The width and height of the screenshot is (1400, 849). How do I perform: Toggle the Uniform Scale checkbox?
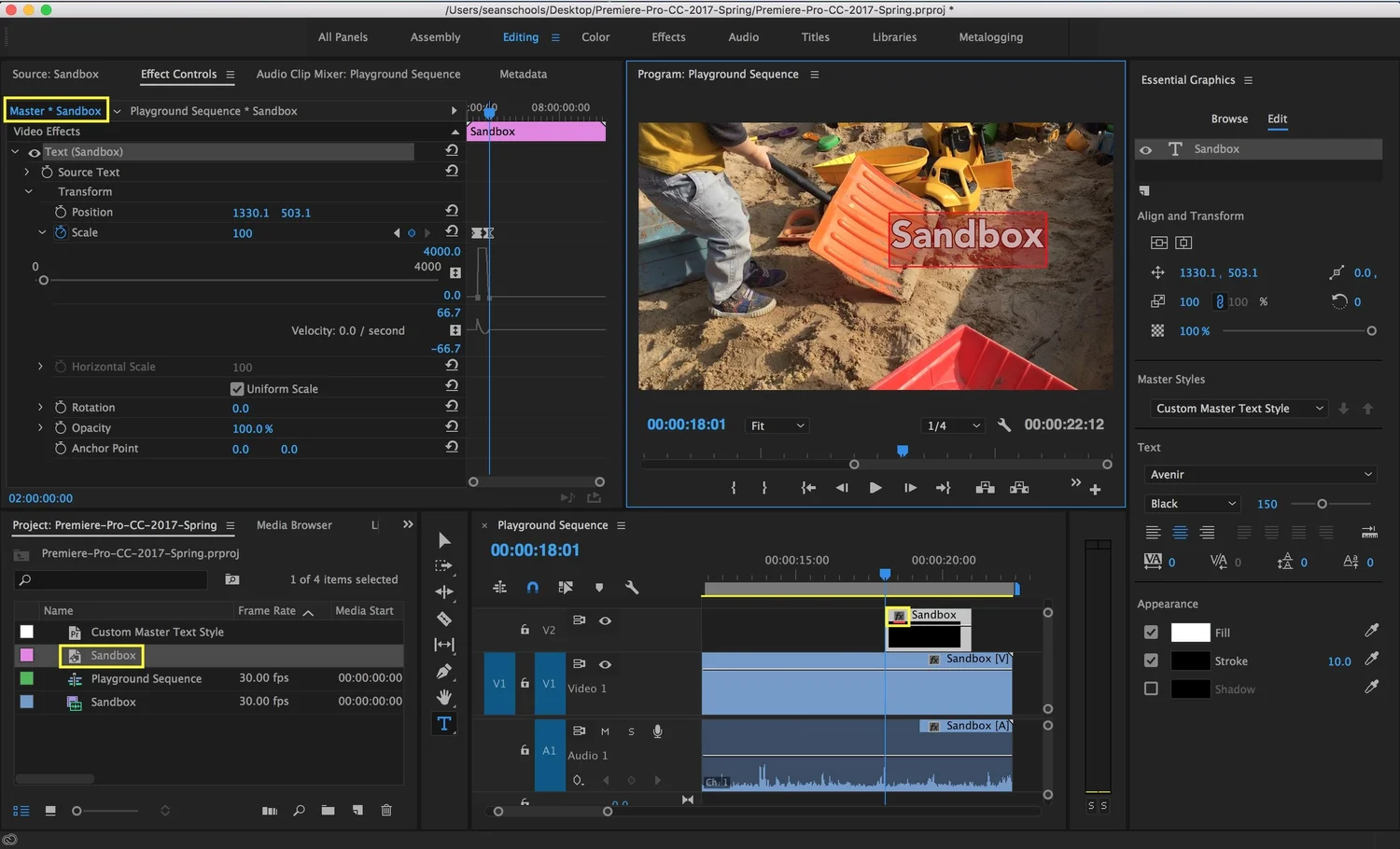pos(237,389)
